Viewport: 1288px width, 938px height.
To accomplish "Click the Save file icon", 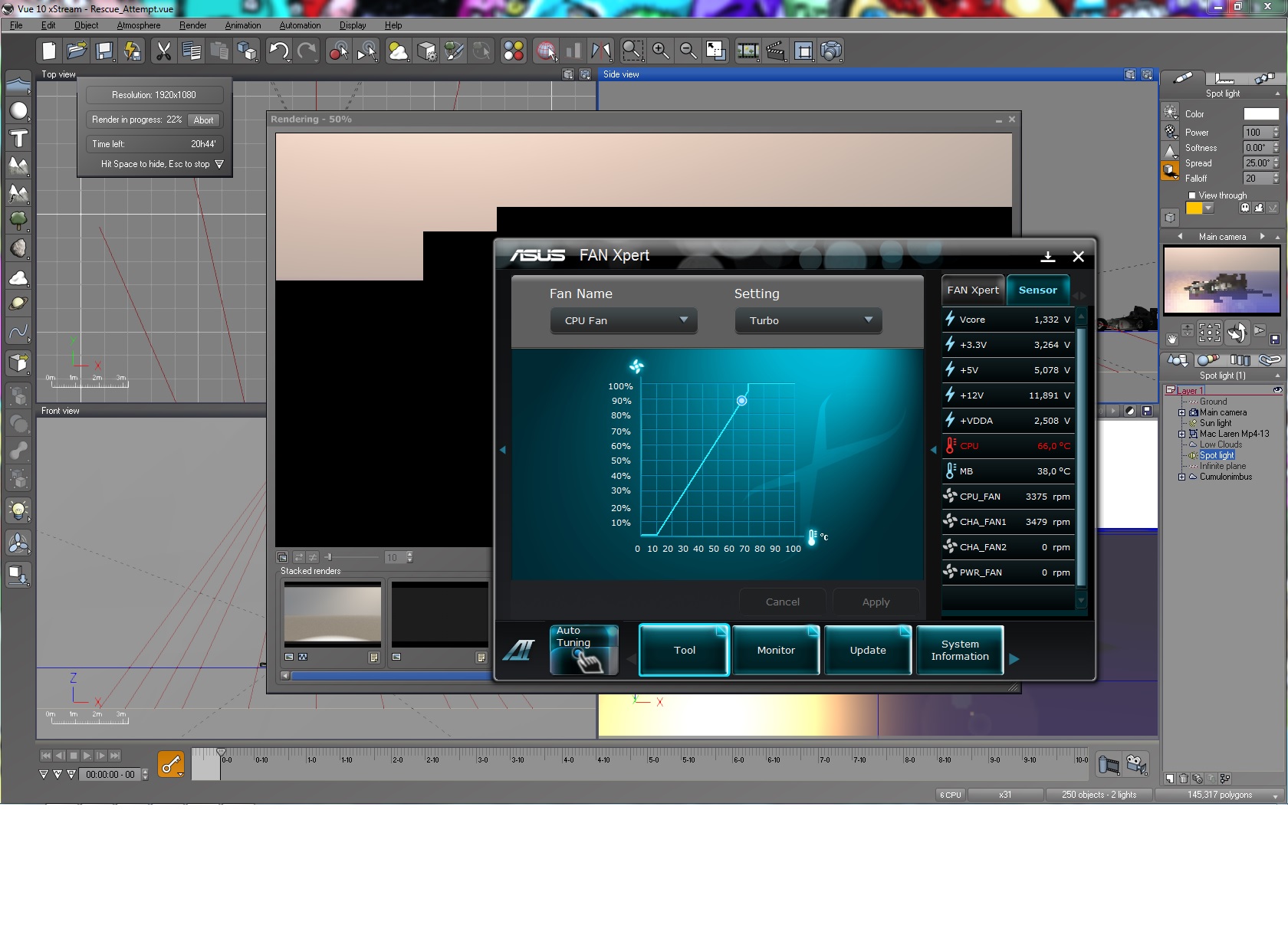I will (x=104, y=51).
